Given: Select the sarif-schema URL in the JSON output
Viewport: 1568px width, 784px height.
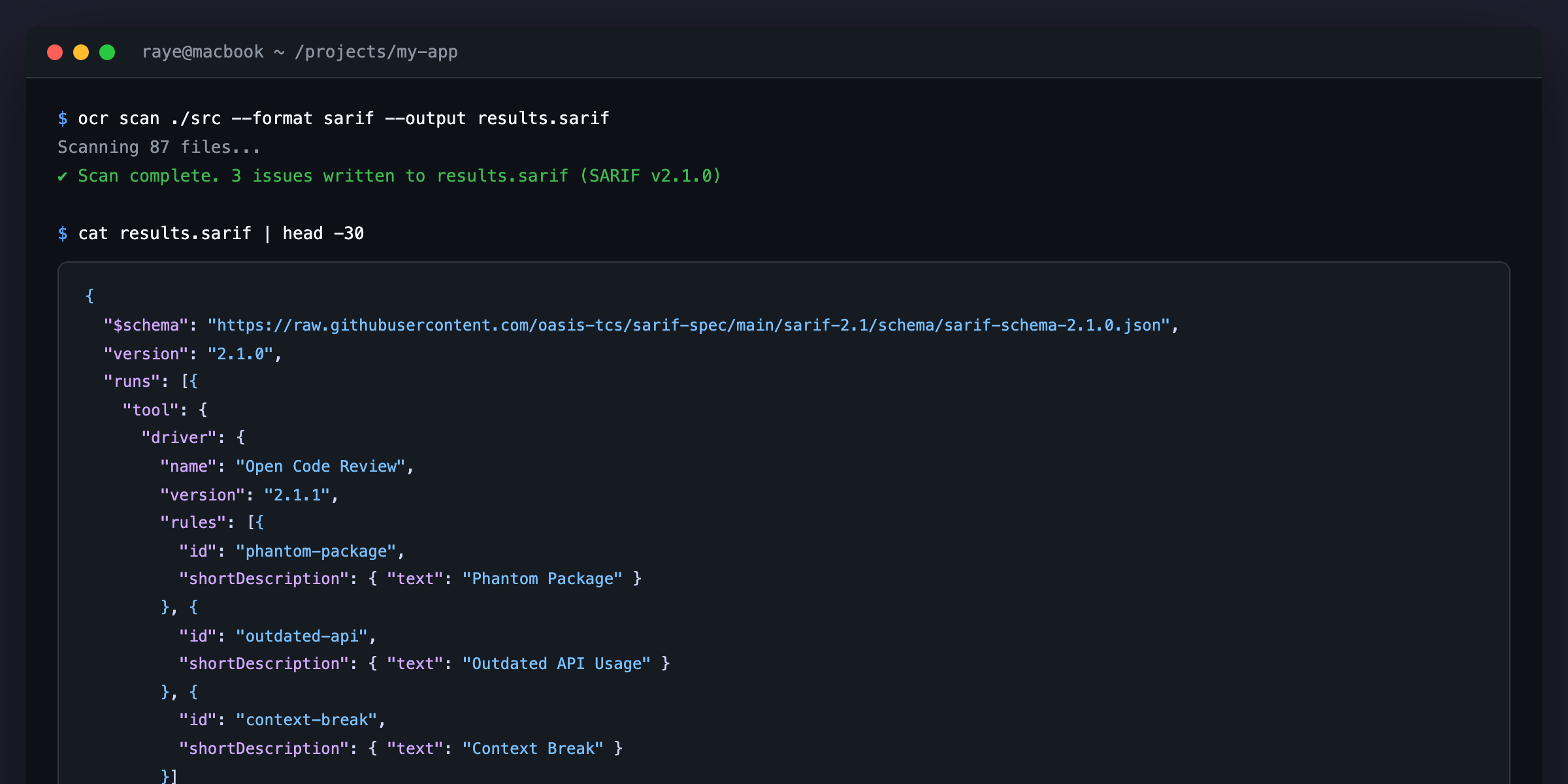Looking at the screenshot, I should click(x=689, y=325).
